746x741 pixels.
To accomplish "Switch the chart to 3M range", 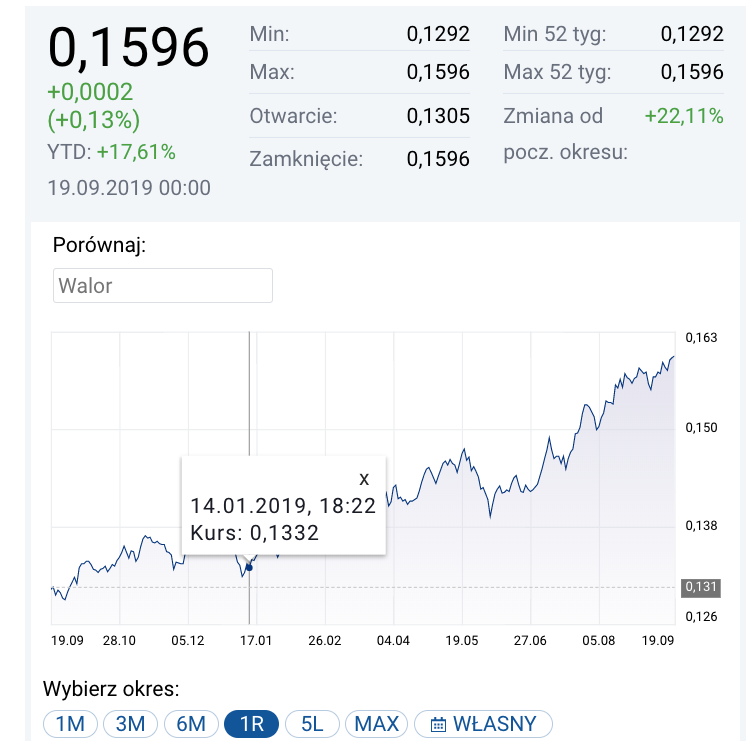I will 131,724.
